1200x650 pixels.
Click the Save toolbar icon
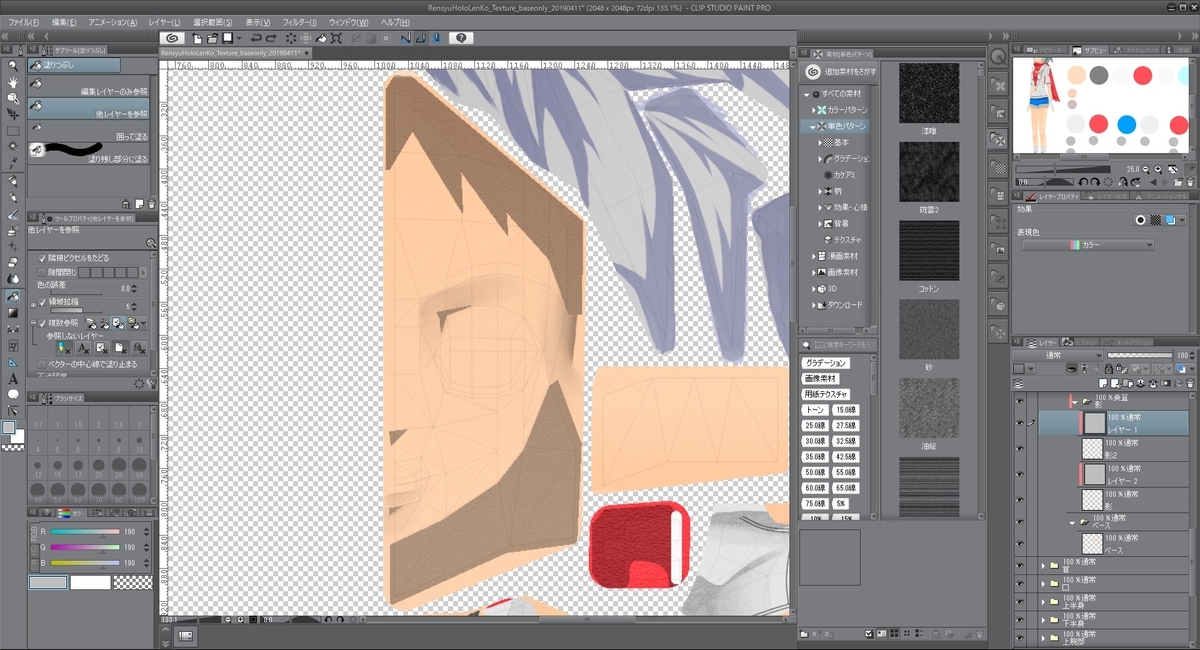[x=227, y=37]
